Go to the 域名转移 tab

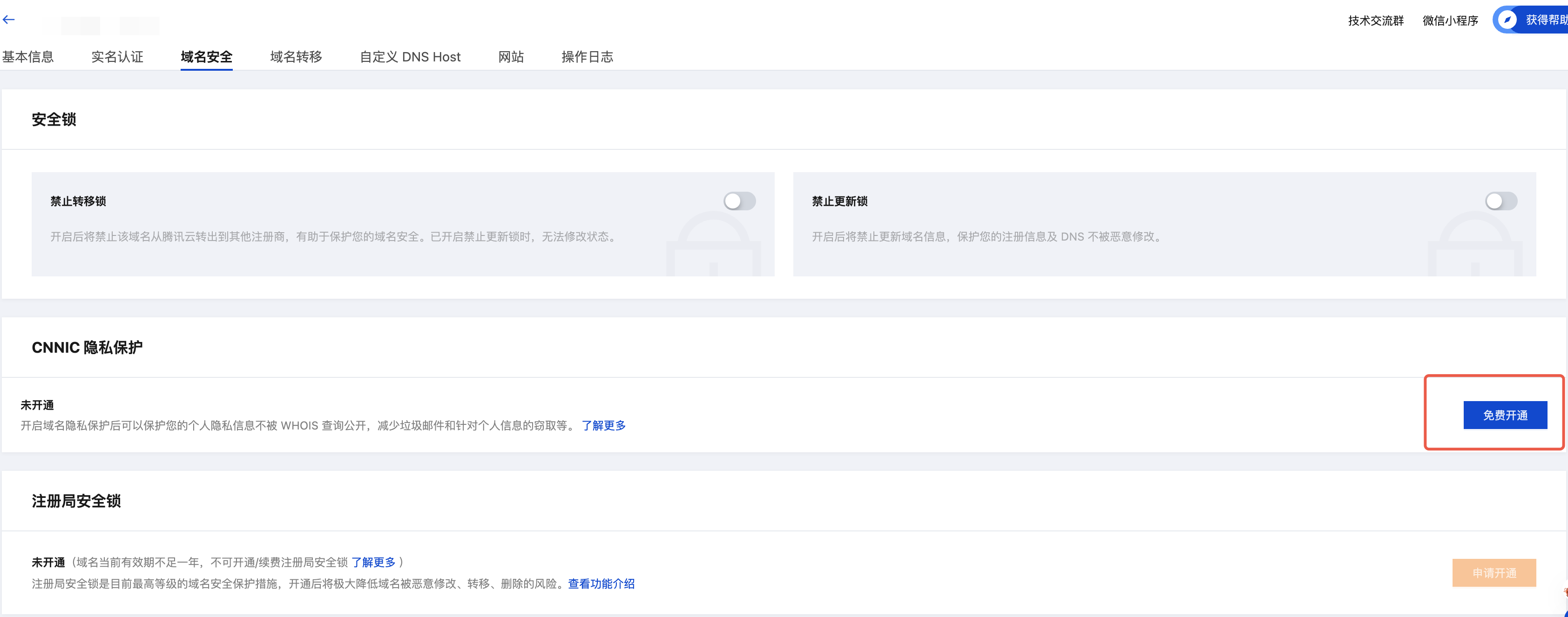[296, 57]
